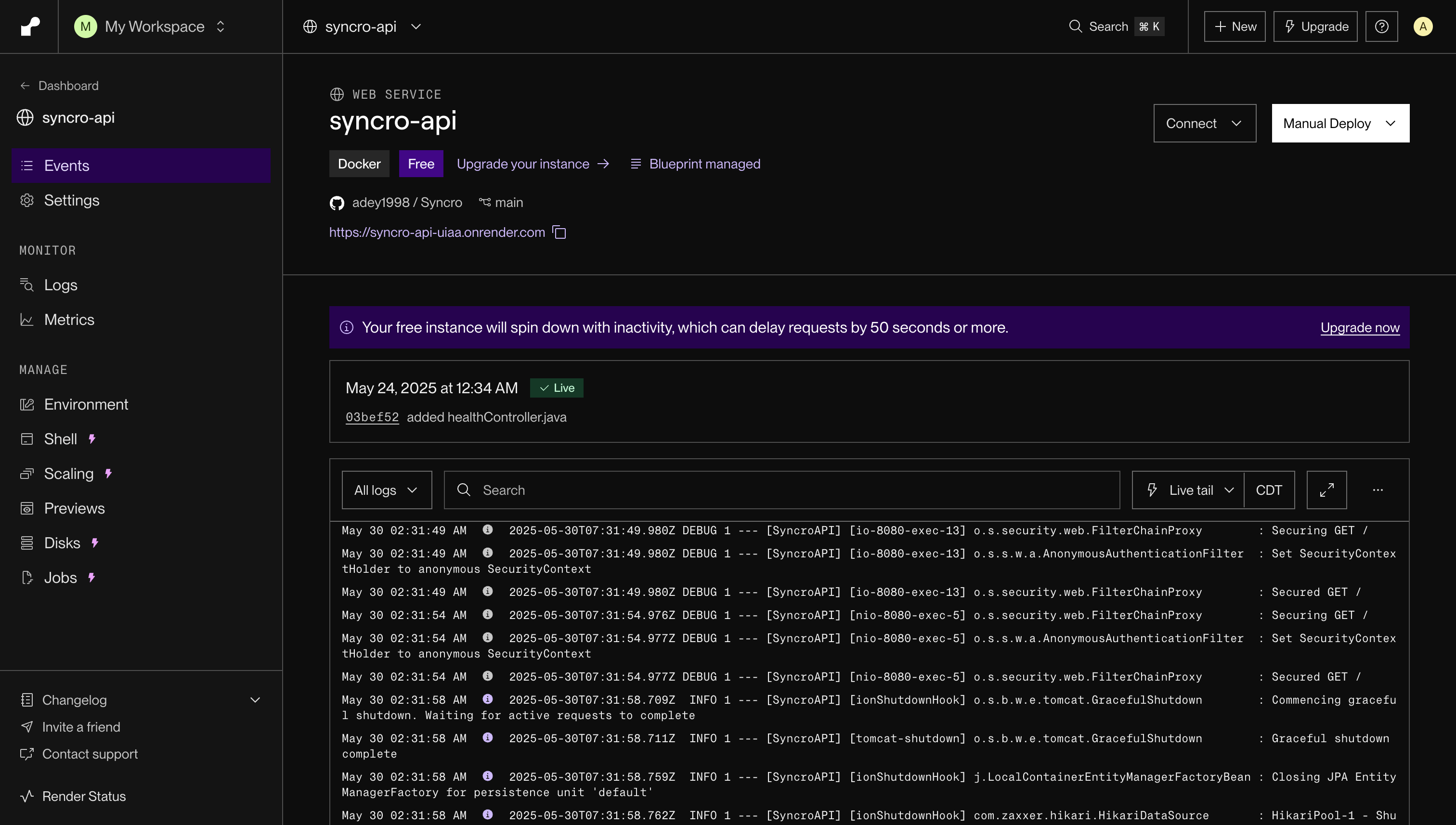The image size is (1456, 825).
Task: Click the lightning bolt next to Jobs
Action: coord(91,577)
